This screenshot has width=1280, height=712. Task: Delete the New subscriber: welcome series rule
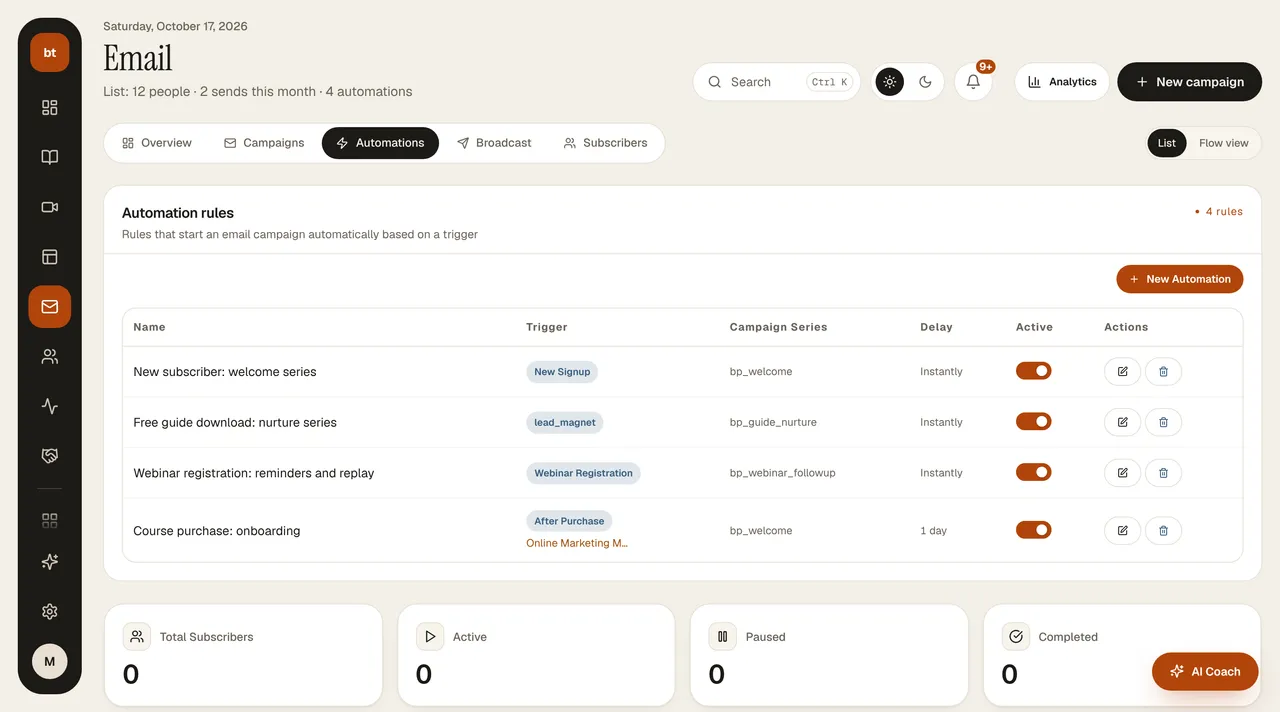click(1163, 371)
